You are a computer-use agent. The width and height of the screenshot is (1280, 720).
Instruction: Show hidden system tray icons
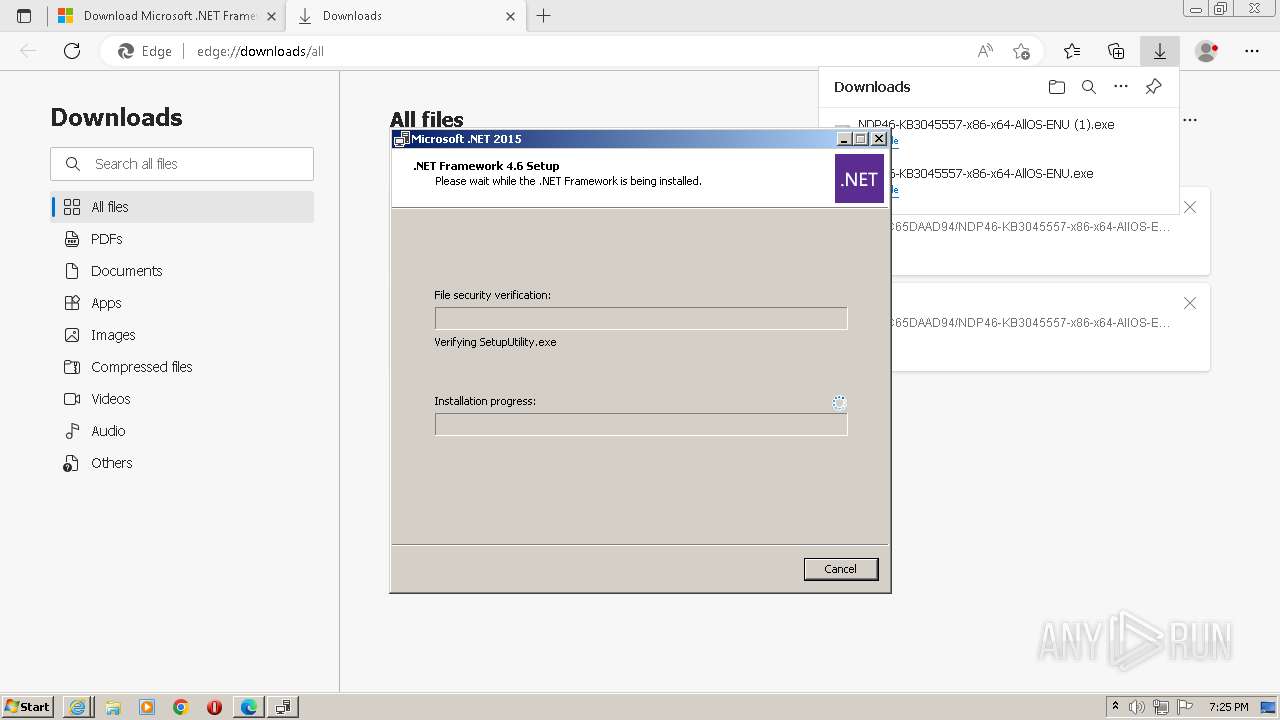[1115, 707]
